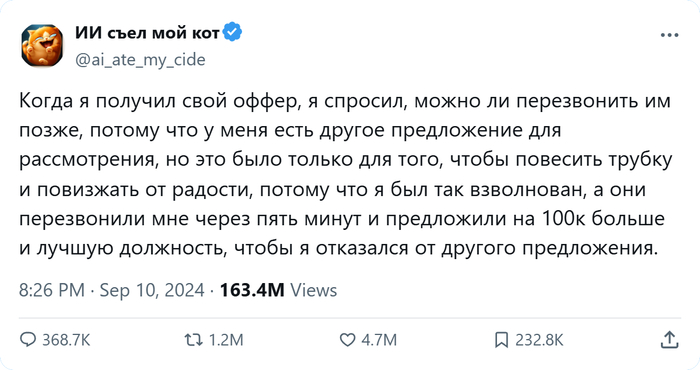Click the Views label beside 163.4M
Viewport: 700px width, 370px height.
314,290
